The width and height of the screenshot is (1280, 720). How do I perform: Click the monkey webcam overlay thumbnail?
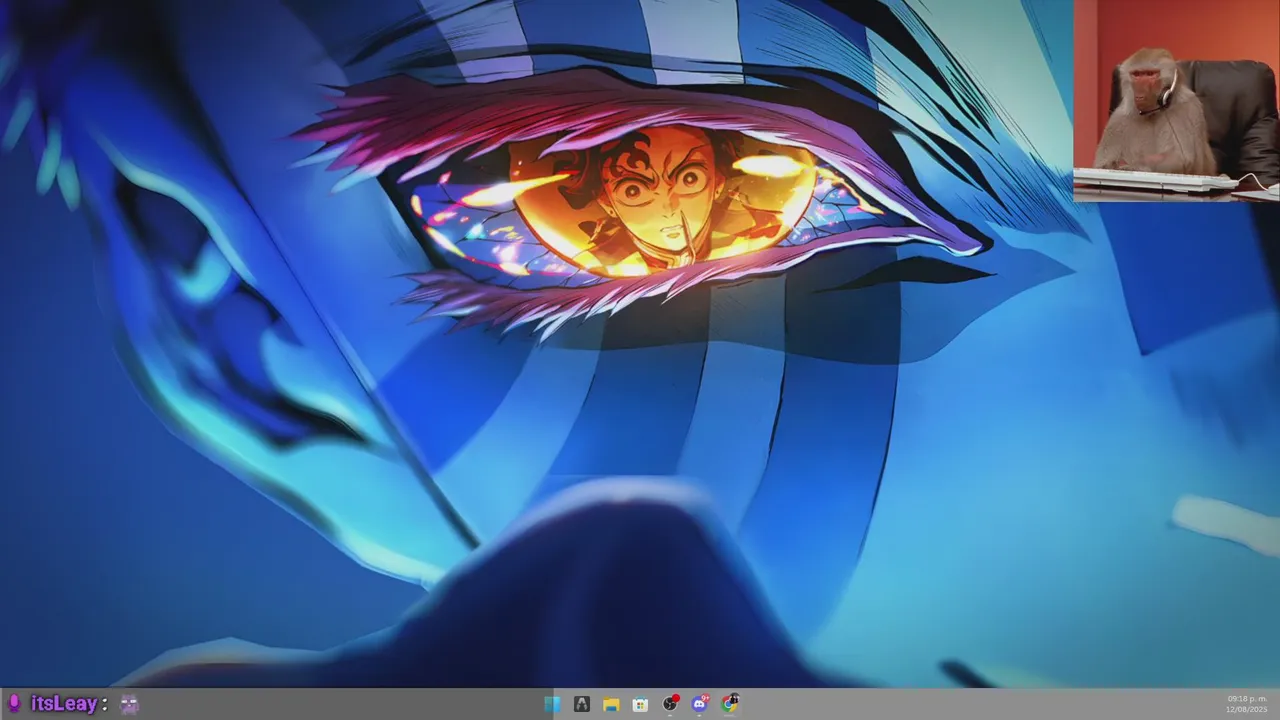1176,100
